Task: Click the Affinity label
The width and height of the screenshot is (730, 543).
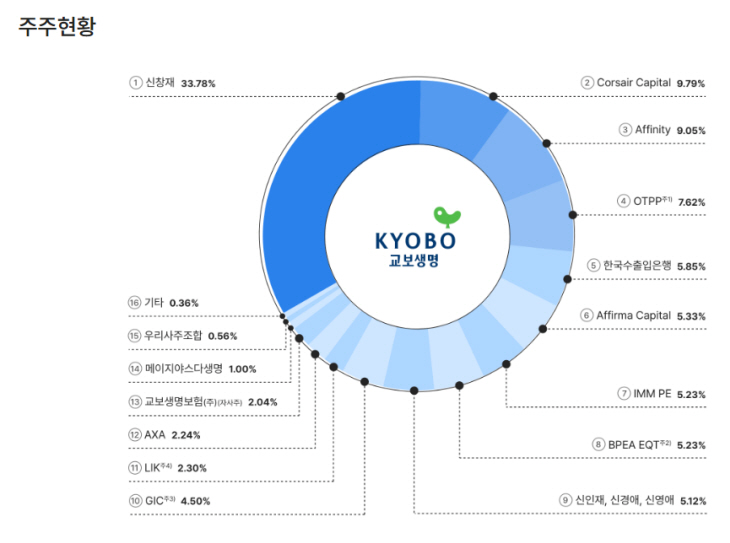Action: coord(653,129)
